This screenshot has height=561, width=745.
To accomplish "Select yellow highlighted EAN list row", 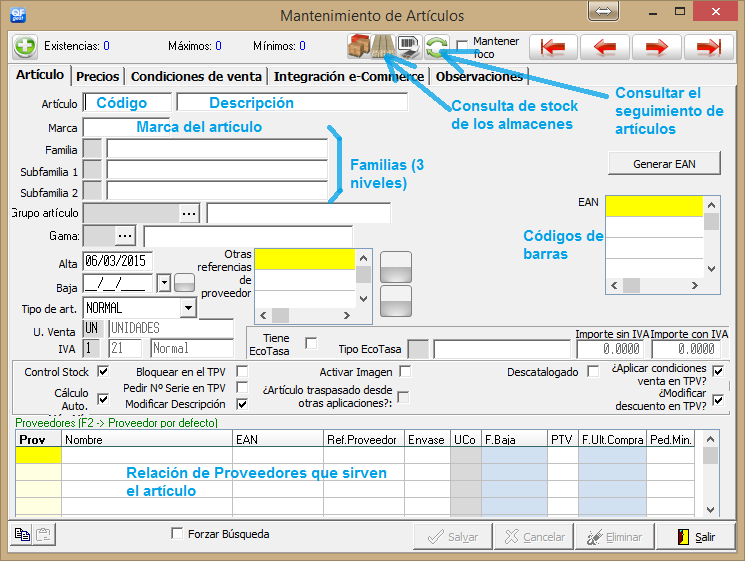I will pos(654,206).
